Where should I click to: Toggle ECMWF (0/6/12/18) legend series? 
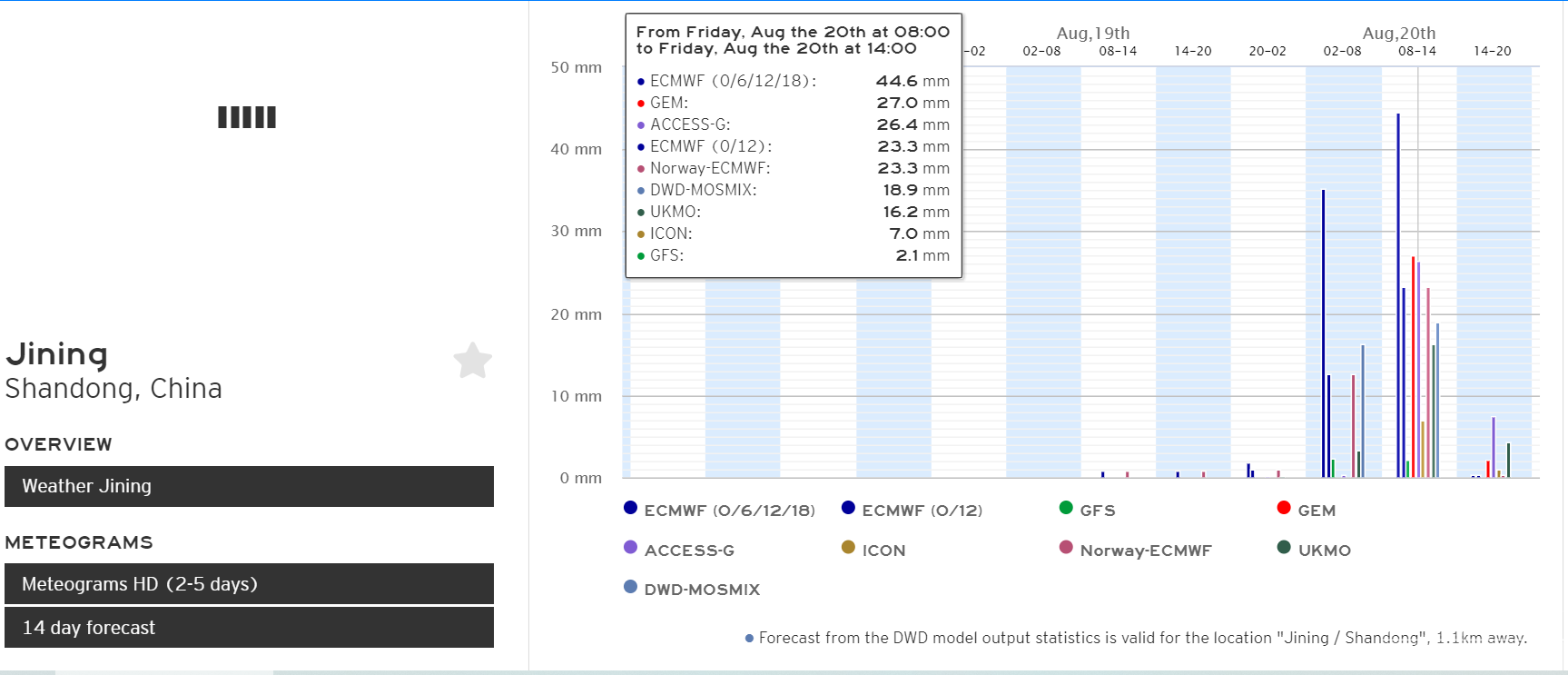(x=720, y=510)
